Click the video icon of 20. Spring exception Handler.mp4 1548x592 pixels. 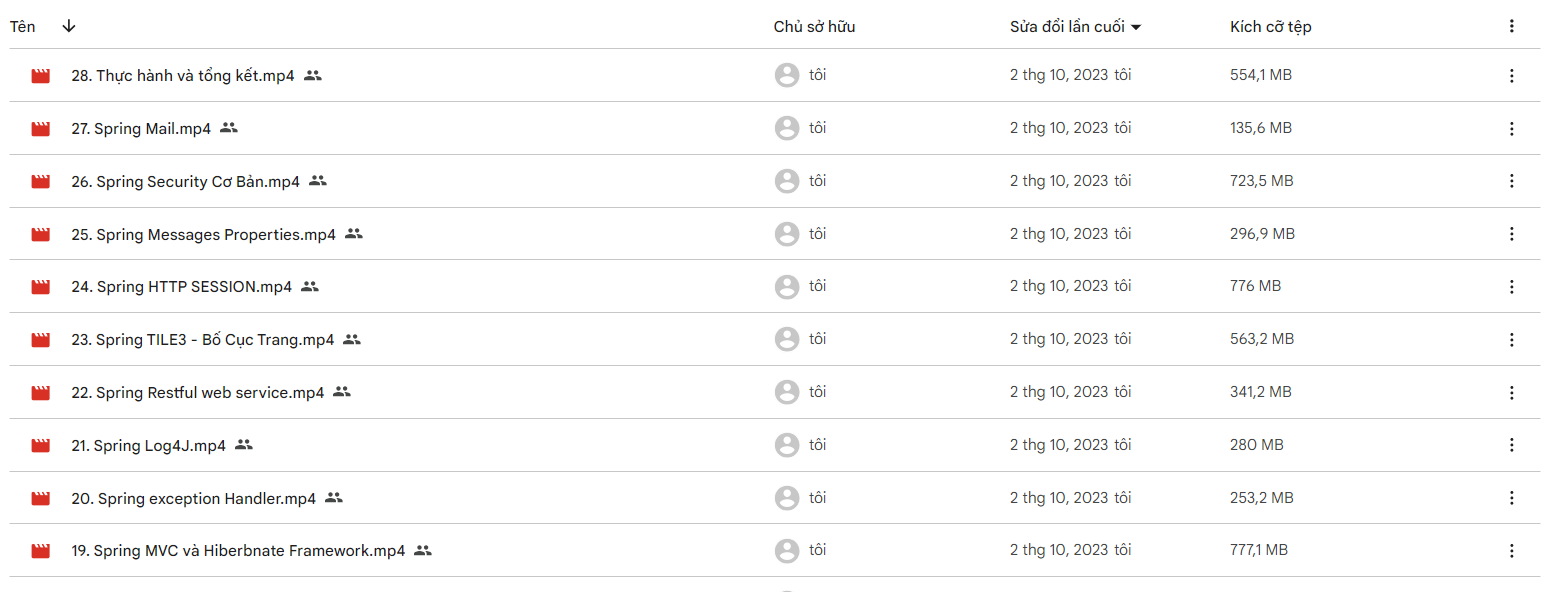coord(41,499)
